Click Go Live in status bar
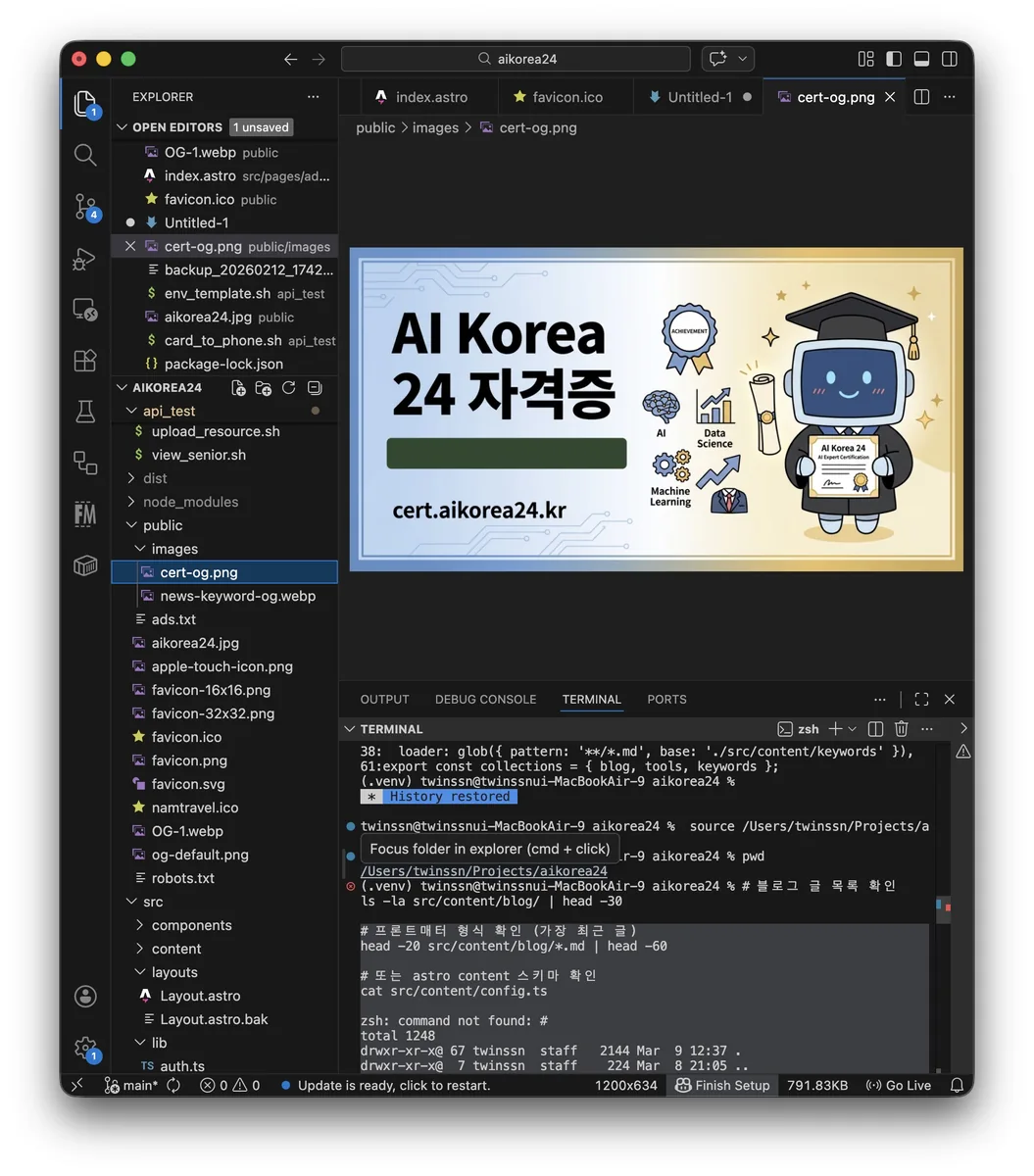 click(x=899, y=1085)
